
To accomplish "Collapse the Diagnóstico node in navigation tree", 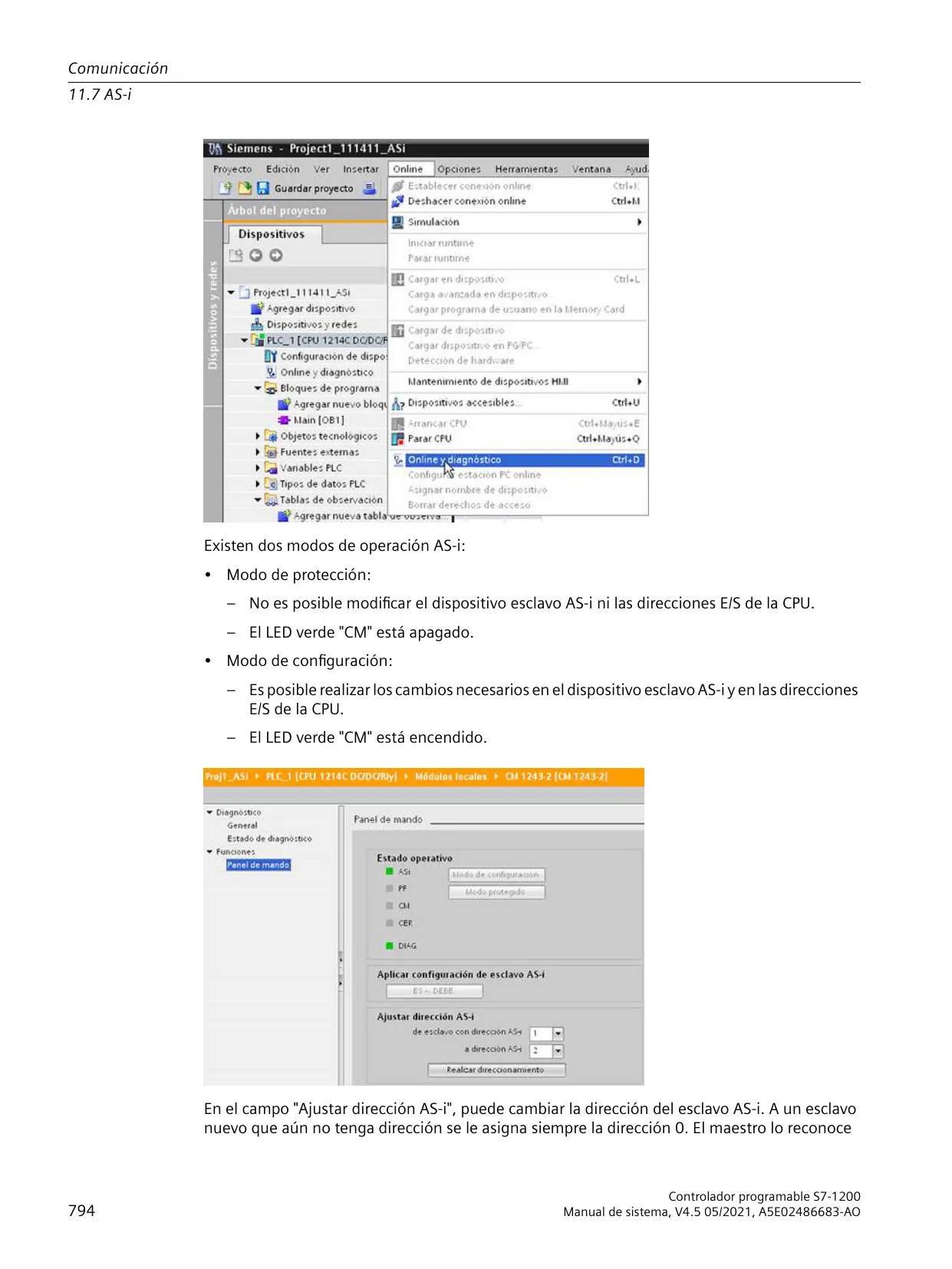I will 209,812.
